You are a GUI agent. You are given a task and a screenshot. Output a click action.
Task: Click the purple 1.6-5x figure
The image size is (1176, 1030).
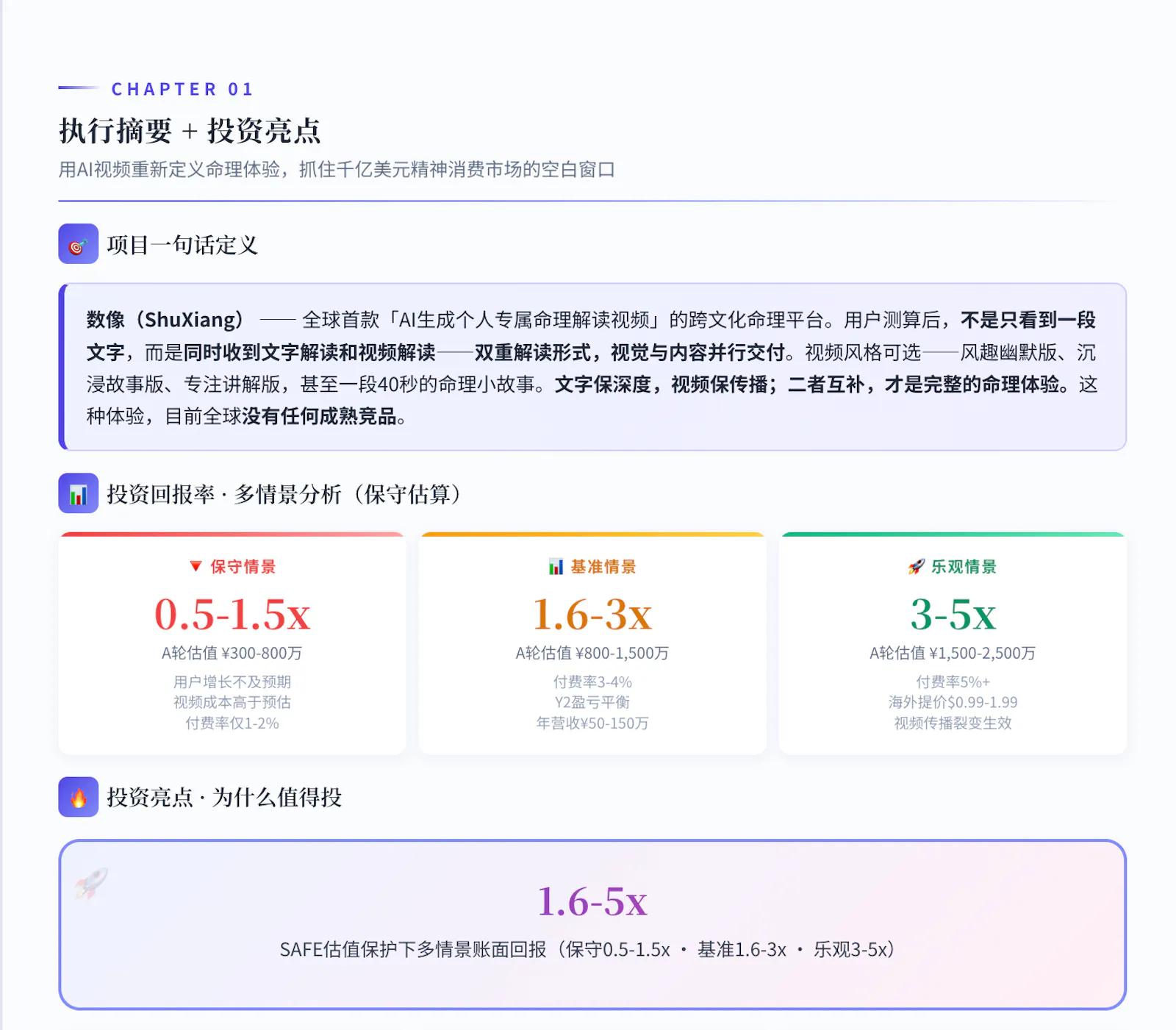(x=592, y=901)
